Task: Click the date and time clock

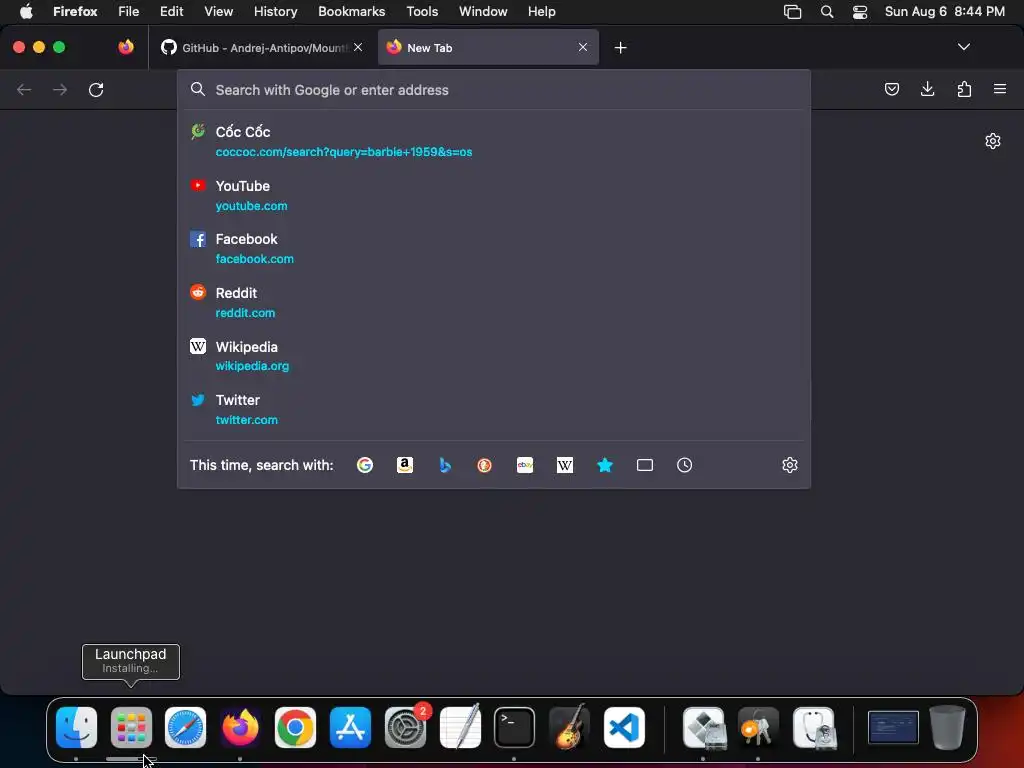Action: tap(944, 11)
